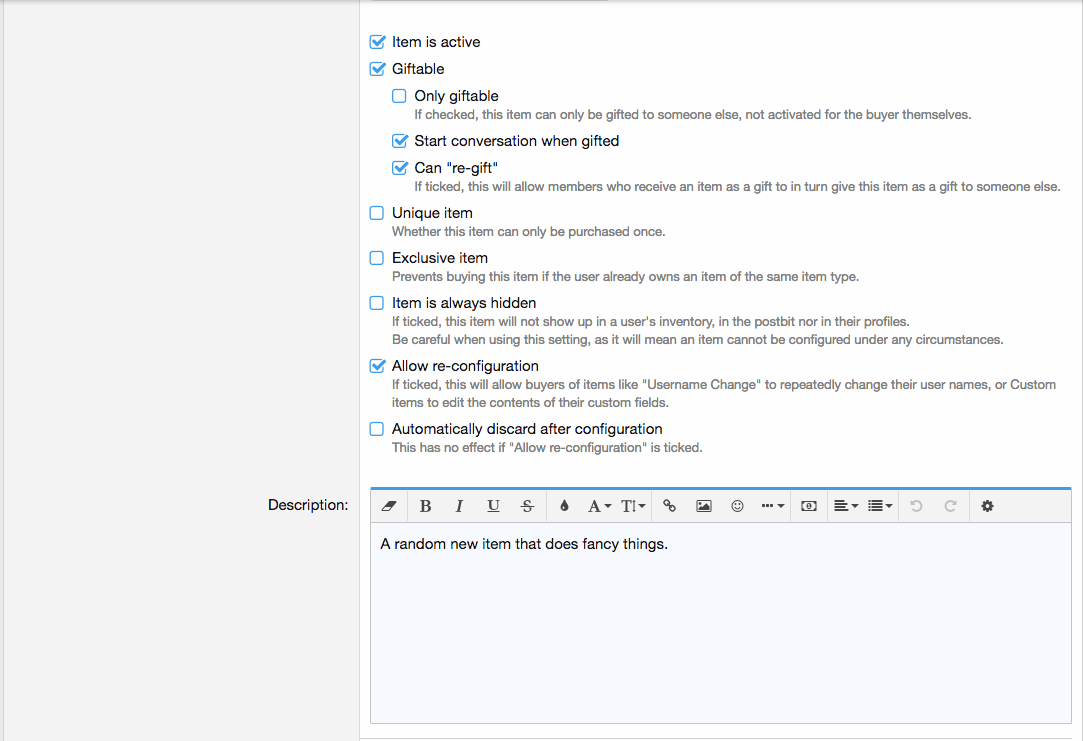Expand the list type dropdown
This screenshot has width=1083, height=741.
(x=880, y=506)
